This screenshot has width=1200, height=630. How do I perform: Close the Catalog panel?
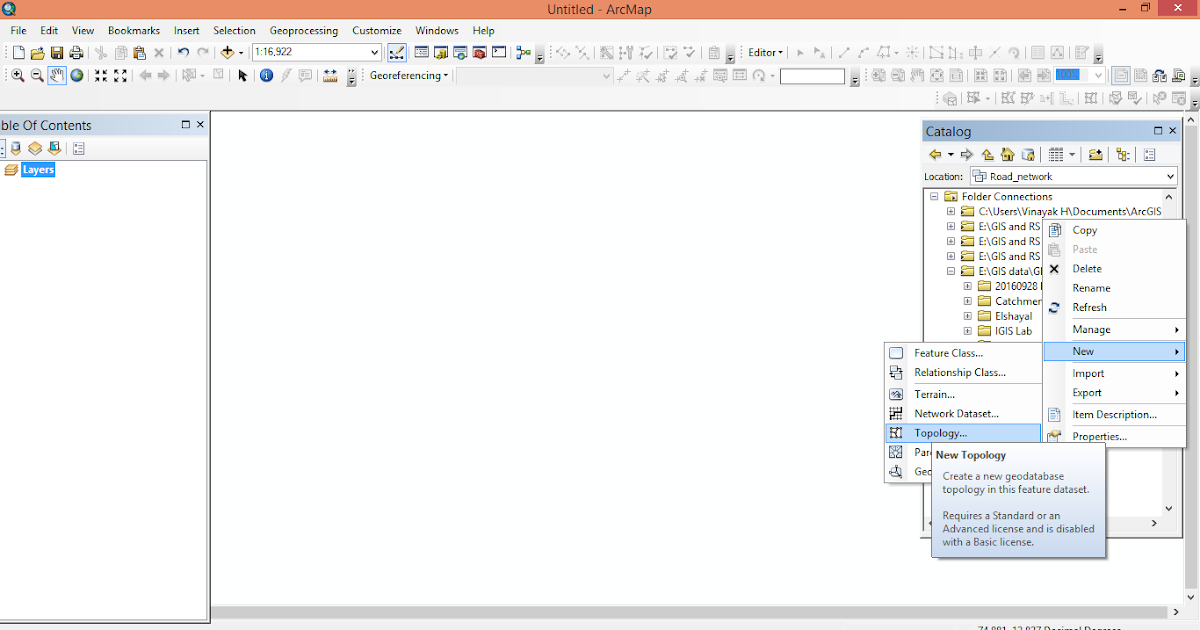pyautogui.click(x=1174, y=131)
